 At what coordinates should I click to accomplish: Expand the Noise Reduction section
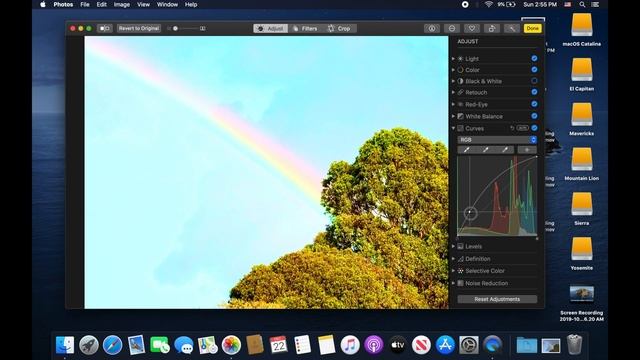coord(453,283)
